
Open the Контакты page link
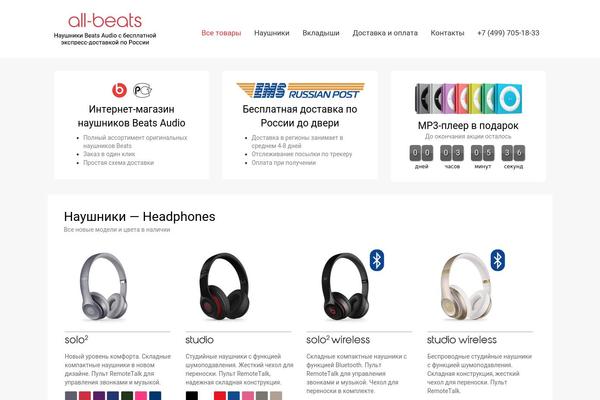pos(447,33)
